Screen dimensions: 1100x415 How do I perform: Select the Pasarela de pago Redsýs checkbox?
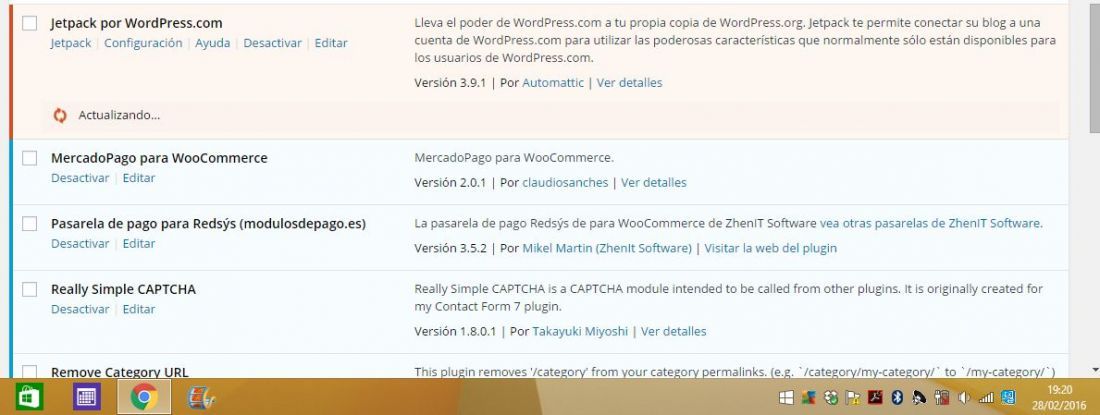coord(29,224)
